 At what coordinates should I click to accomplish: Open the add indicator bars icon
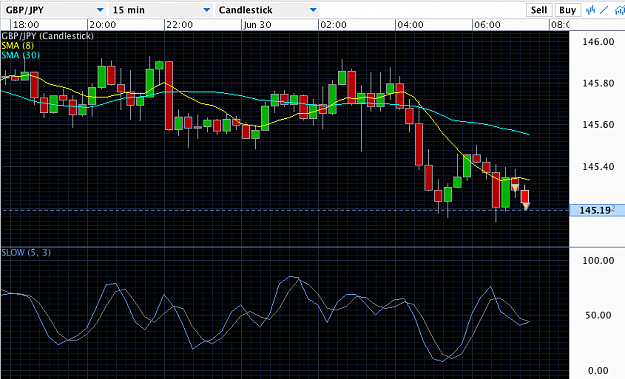point(591,10)
